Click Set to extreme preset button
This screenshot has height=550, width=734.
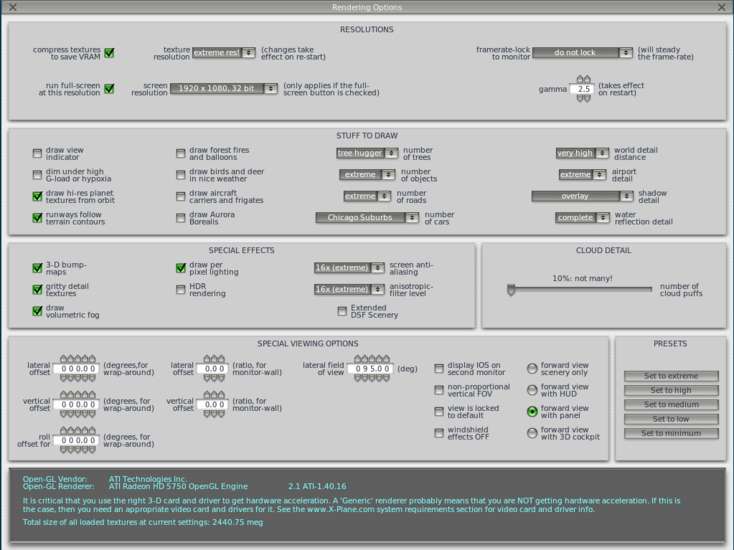point(671,376)
